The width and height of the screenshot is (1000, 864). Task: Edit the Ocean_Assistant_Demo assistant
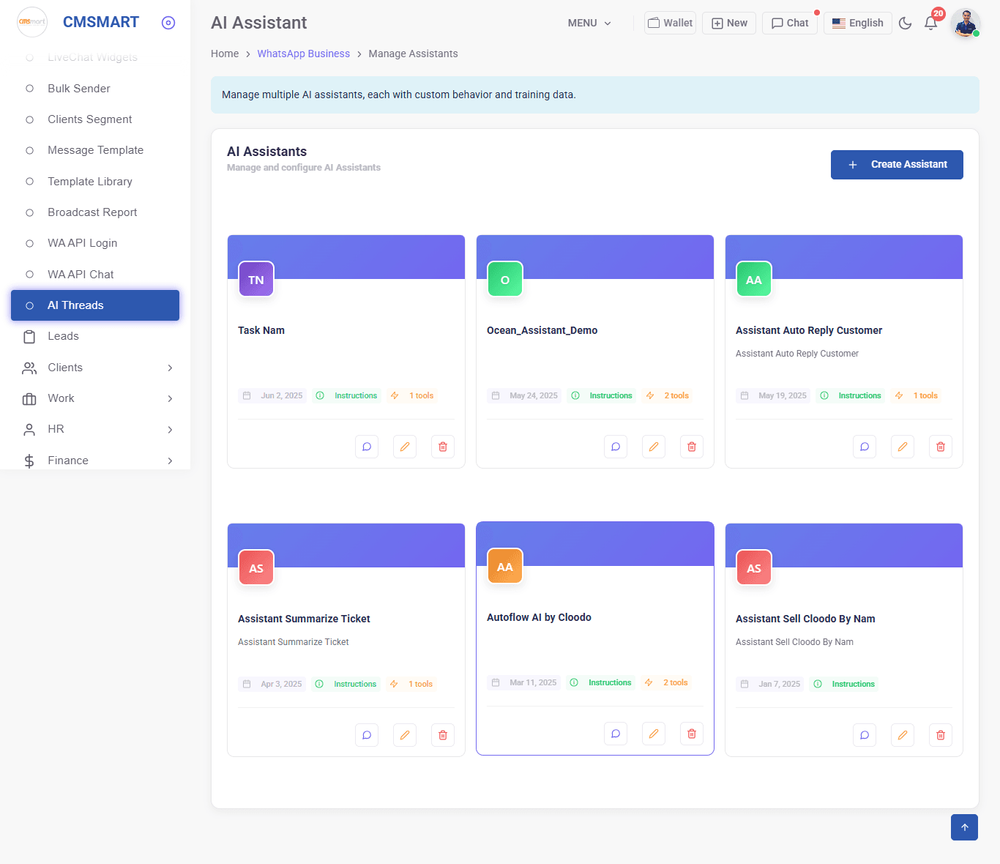(654, 447)
